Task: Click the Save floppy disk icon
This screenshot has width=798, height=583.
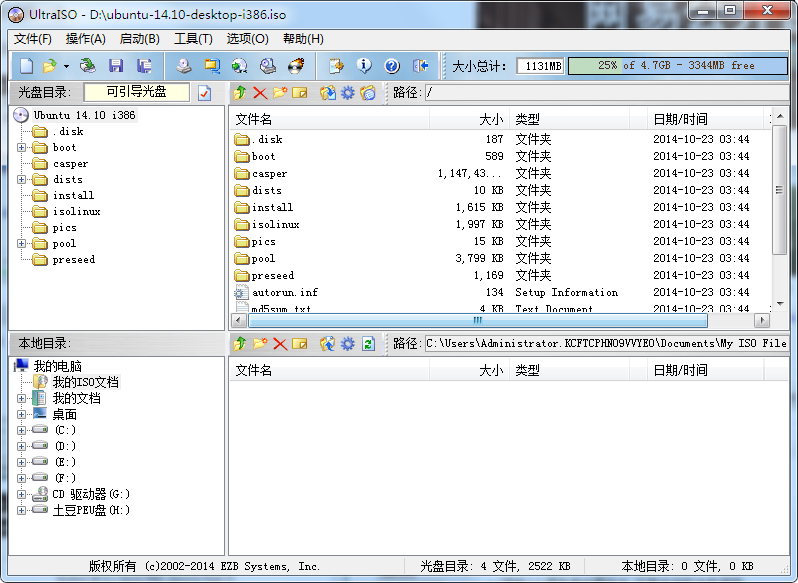Action: (x=116, y=66)
